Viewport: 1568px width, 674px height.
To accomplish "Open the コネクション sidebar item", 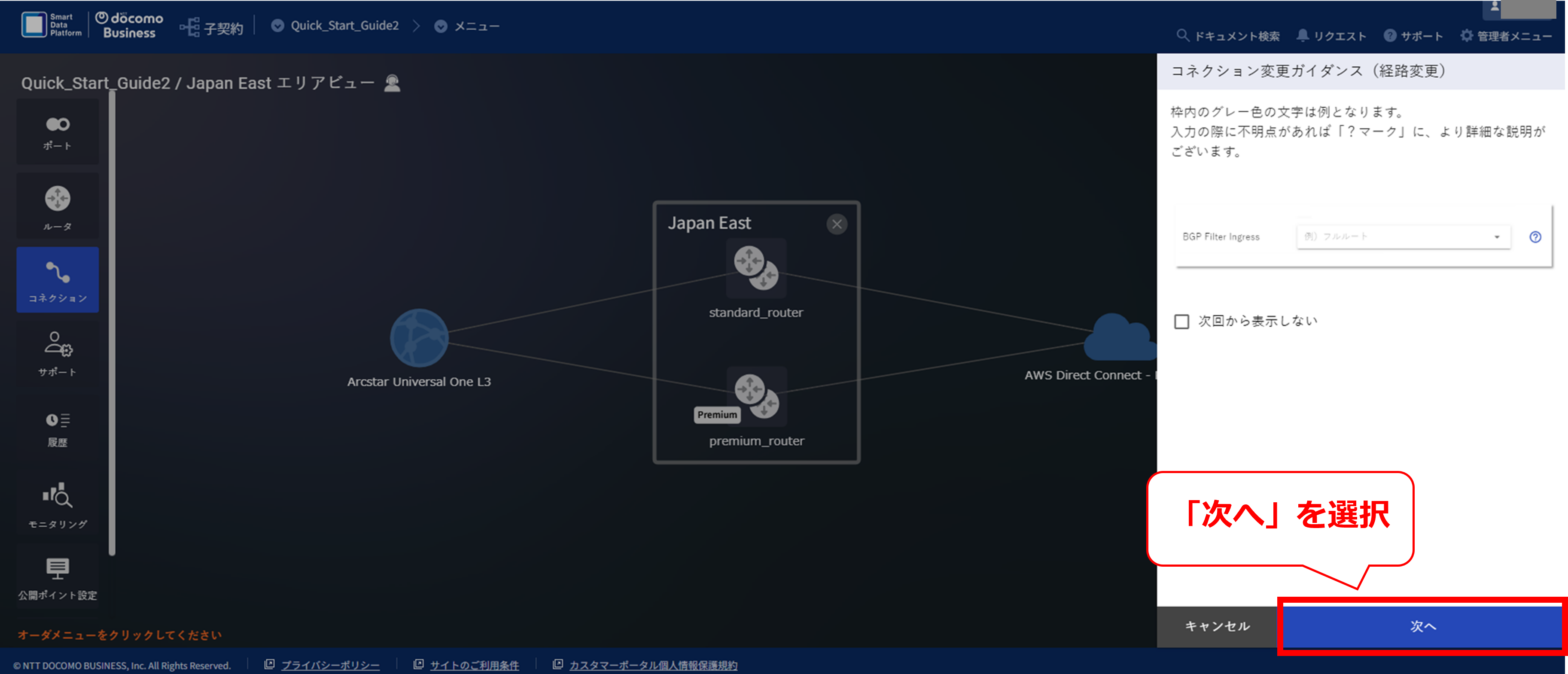I will [x=57, y=280].
